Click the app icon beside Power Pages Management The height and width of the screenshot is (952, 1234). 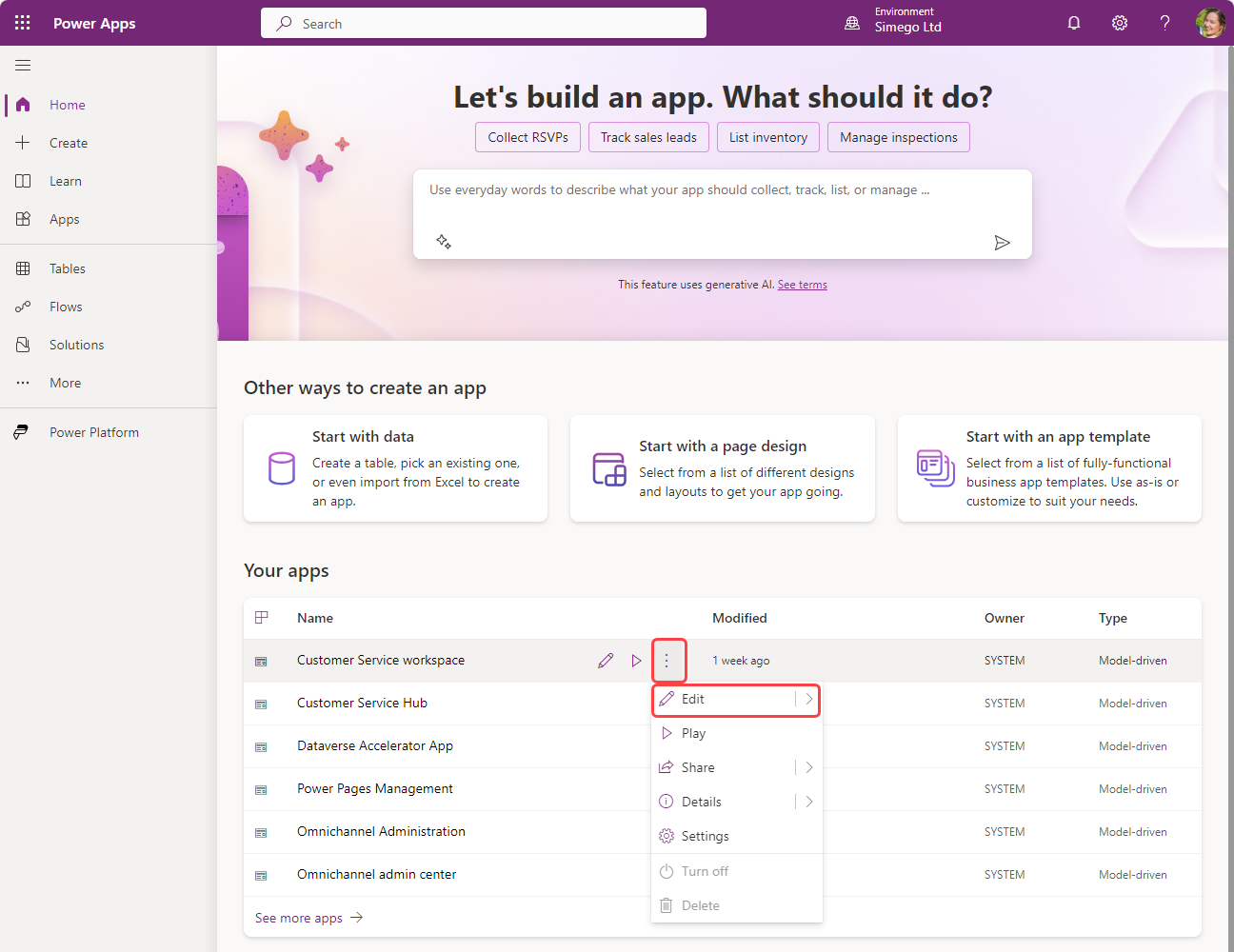coord(261,789)
